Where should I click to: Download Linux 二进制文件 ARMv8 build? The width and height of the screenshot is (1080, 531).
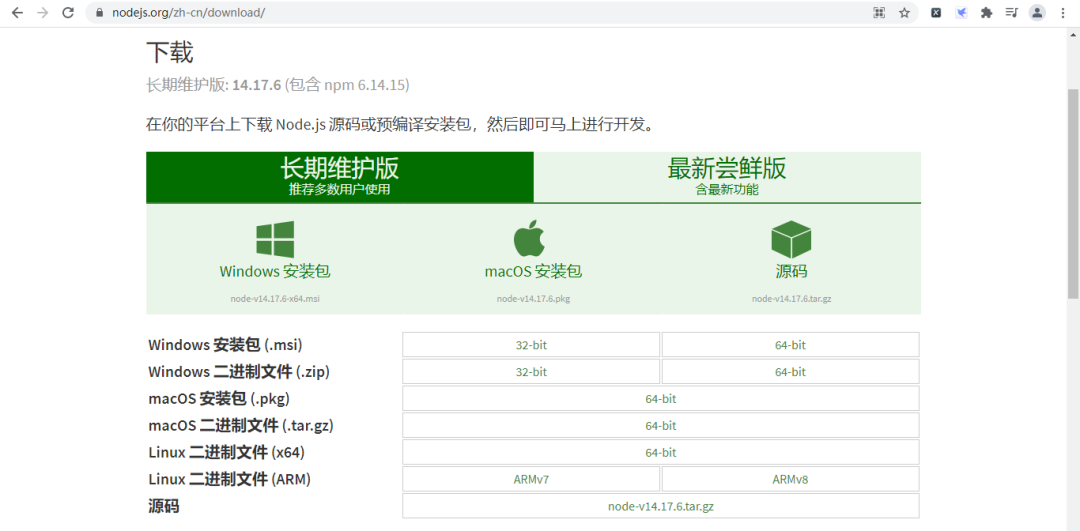pos(790,479)
